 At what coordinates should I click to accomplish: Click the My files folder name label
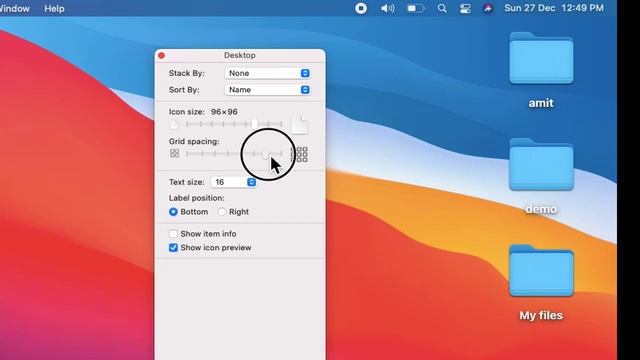541,316
